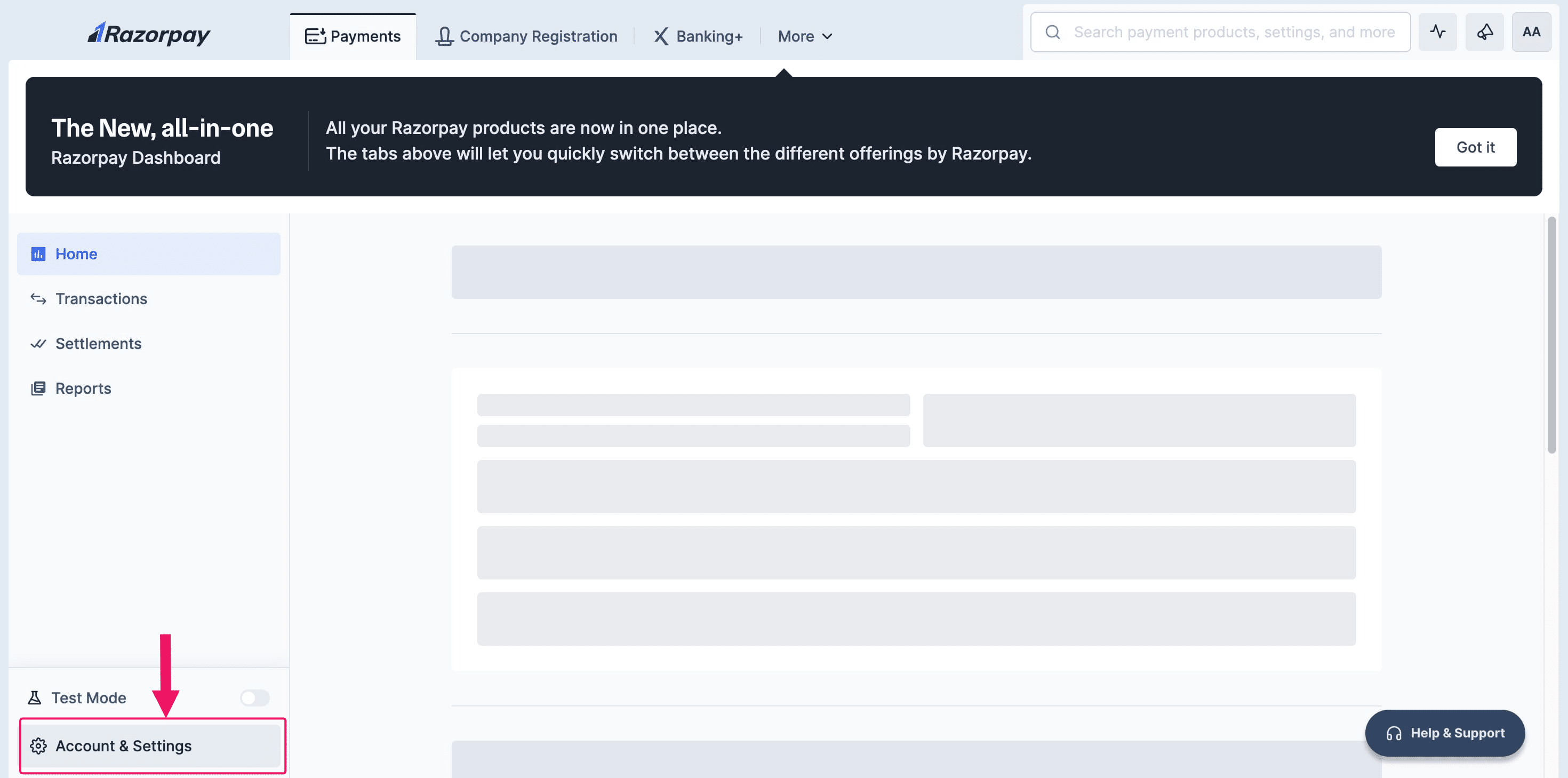Click the Razorpay logo

pyautogui.click(x=148, y=34)
